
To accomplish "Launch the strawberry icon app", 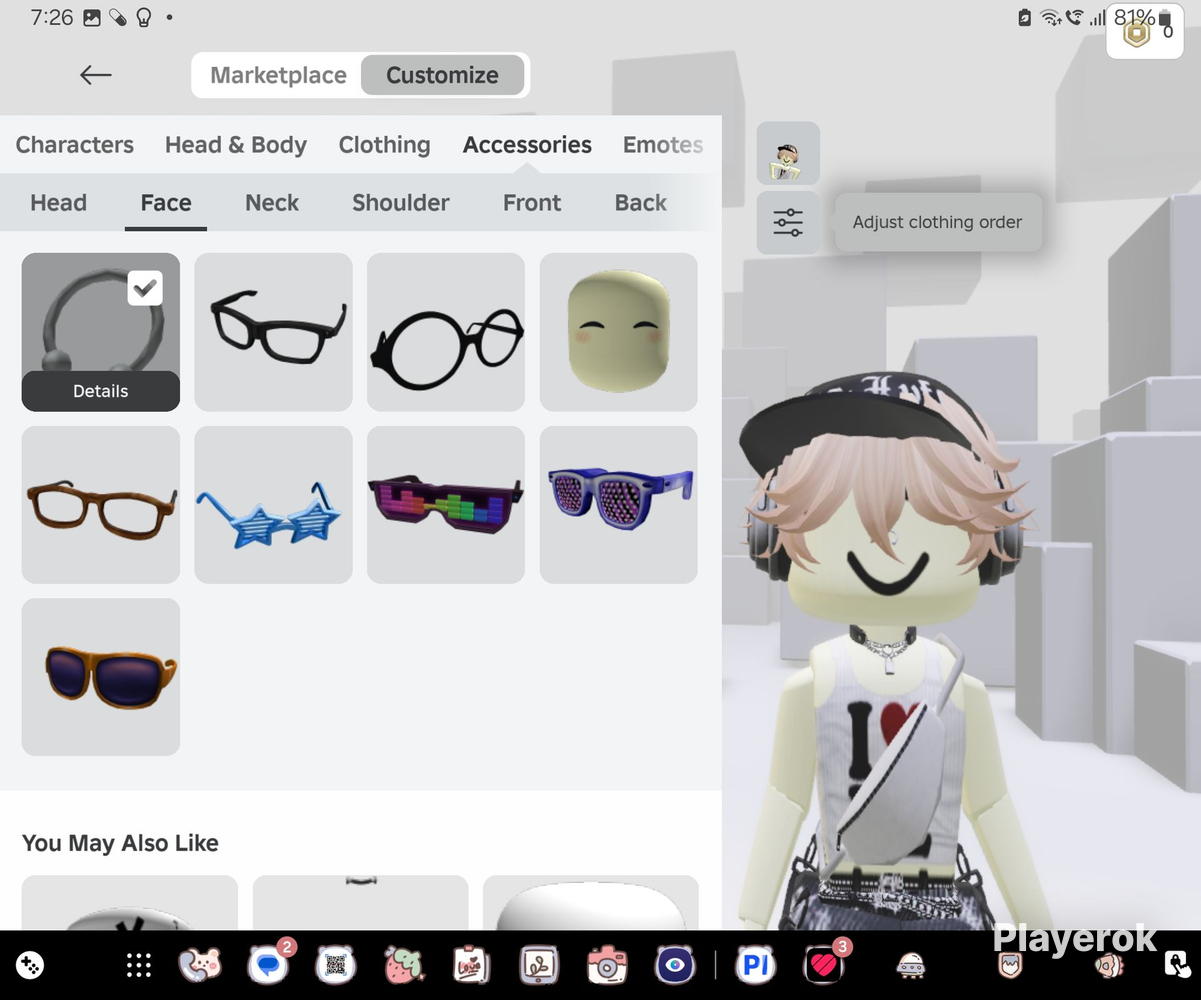I will 403,965.
